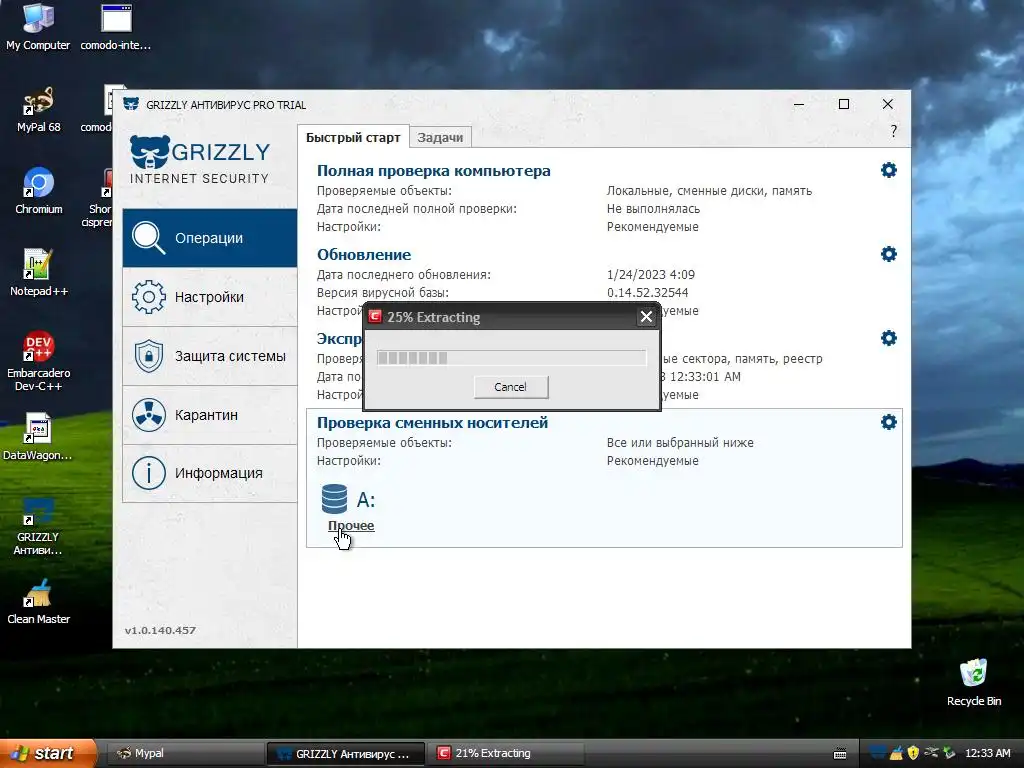Click the GRIZZLY bear icon in the title bar
The width and height of the screenshot is (1024, 768).
tap(131, 104)
